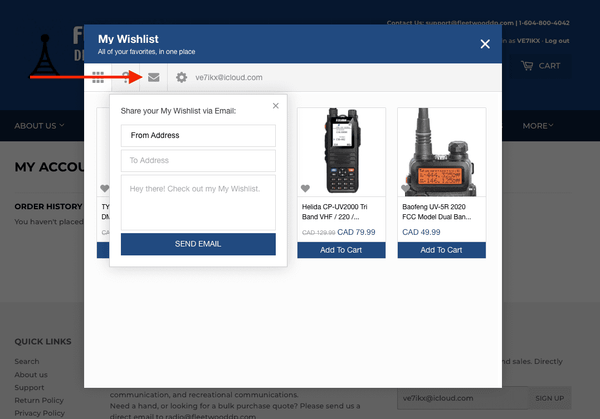
Task: Open the Search quick link
Action: coord(27,361)
